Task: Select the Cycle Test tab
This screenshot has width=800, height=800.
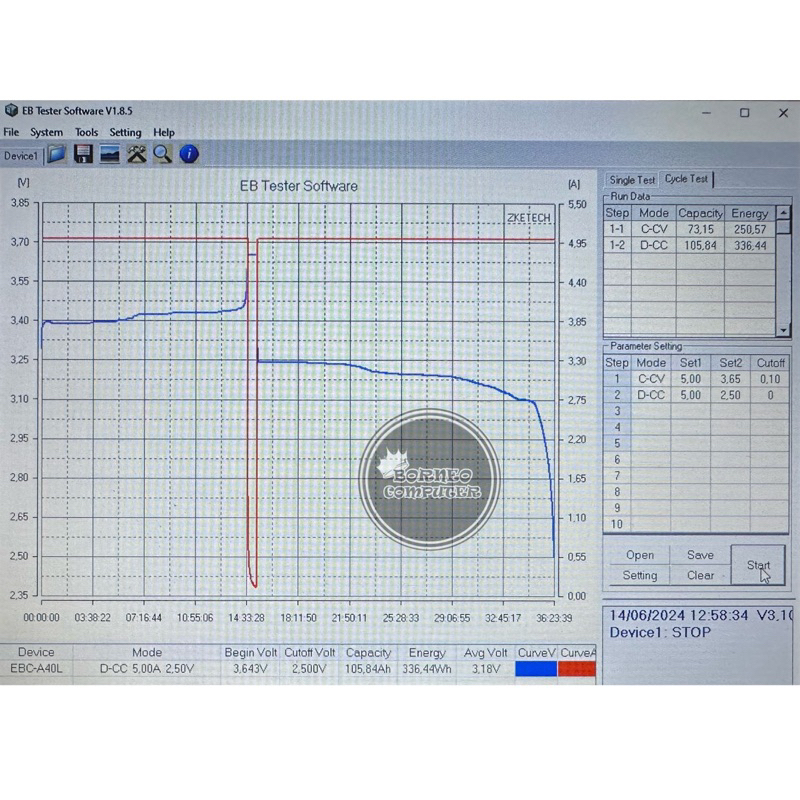Action: pos(686,179)
